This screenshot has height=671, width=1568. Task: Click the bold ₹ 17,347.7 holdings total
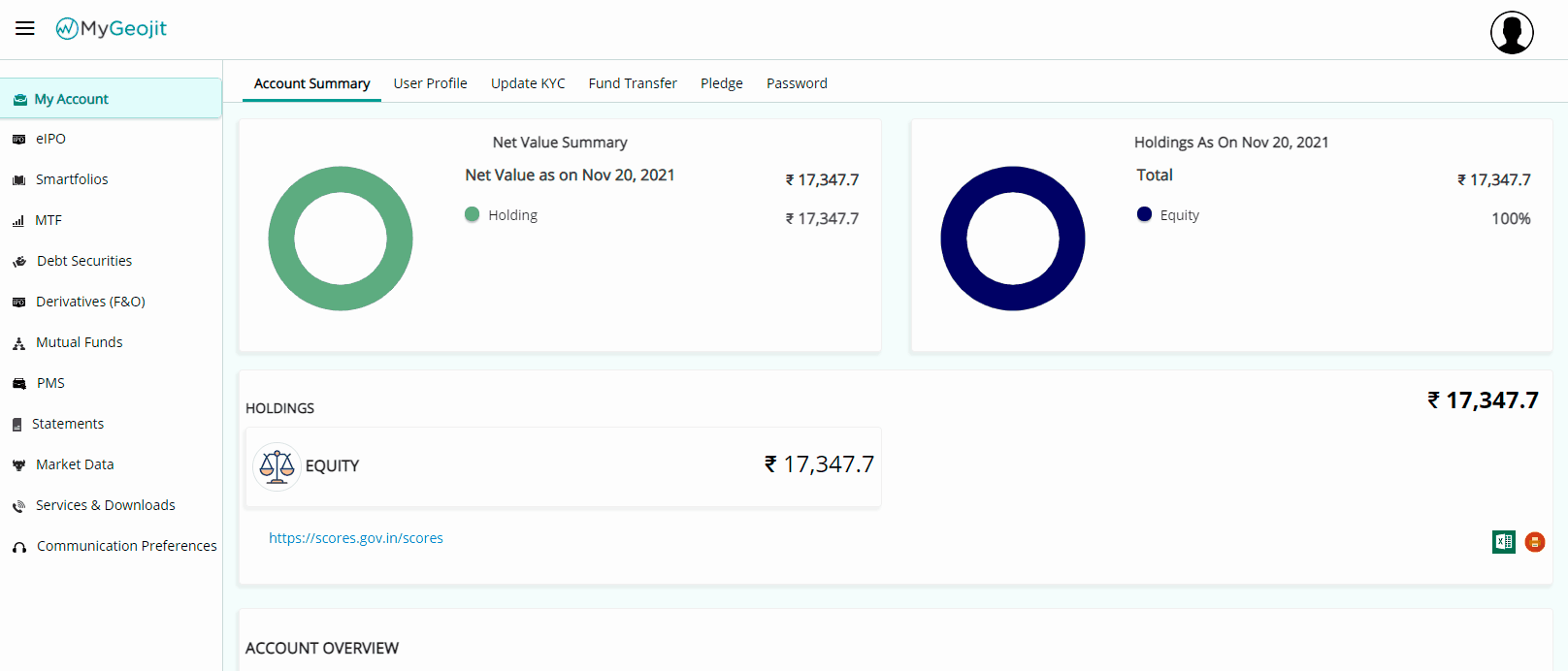[1483, 400]
